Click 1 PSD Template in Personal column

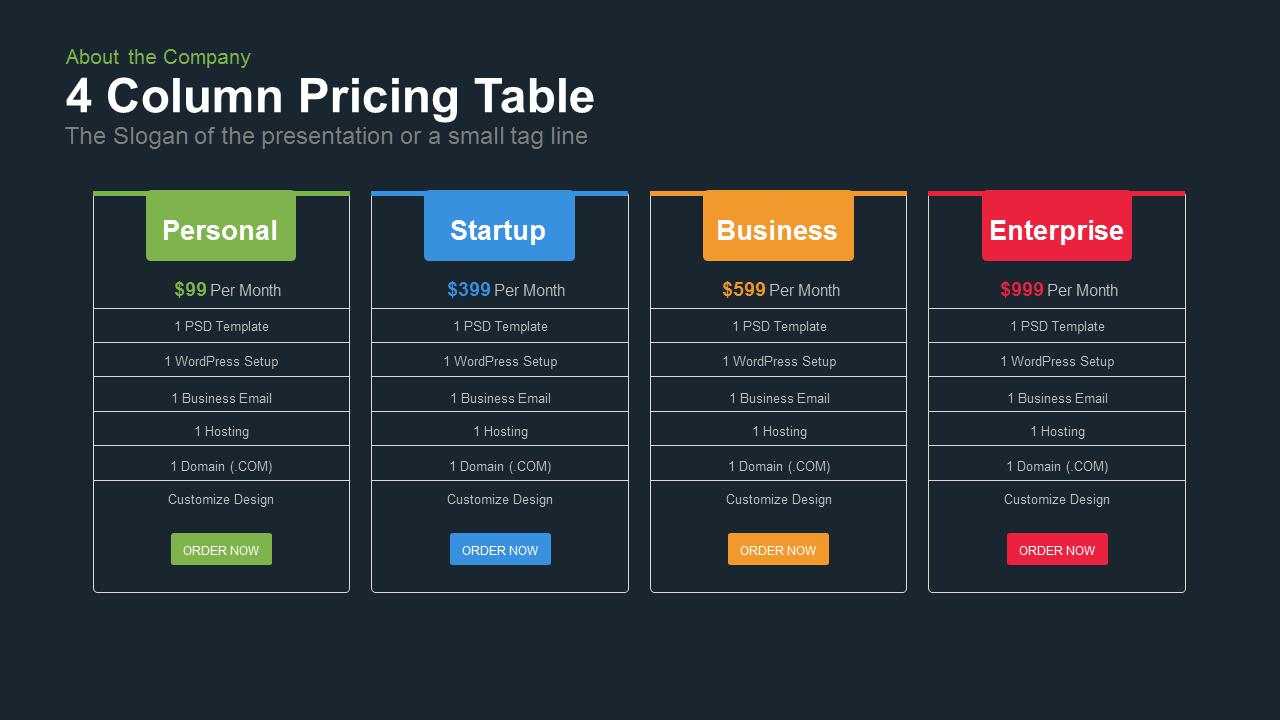221,326
